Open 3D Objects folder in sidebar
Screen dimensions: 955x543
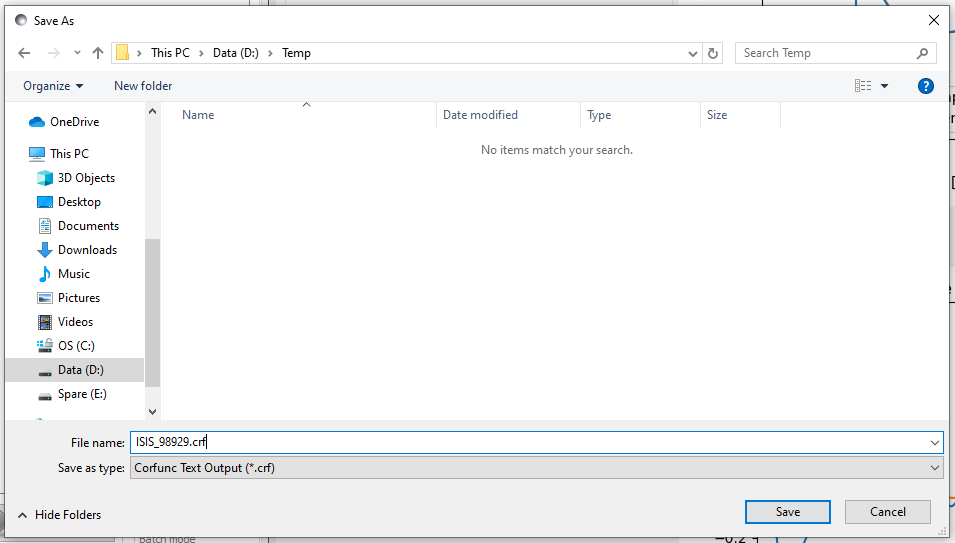tap(86, 178)
